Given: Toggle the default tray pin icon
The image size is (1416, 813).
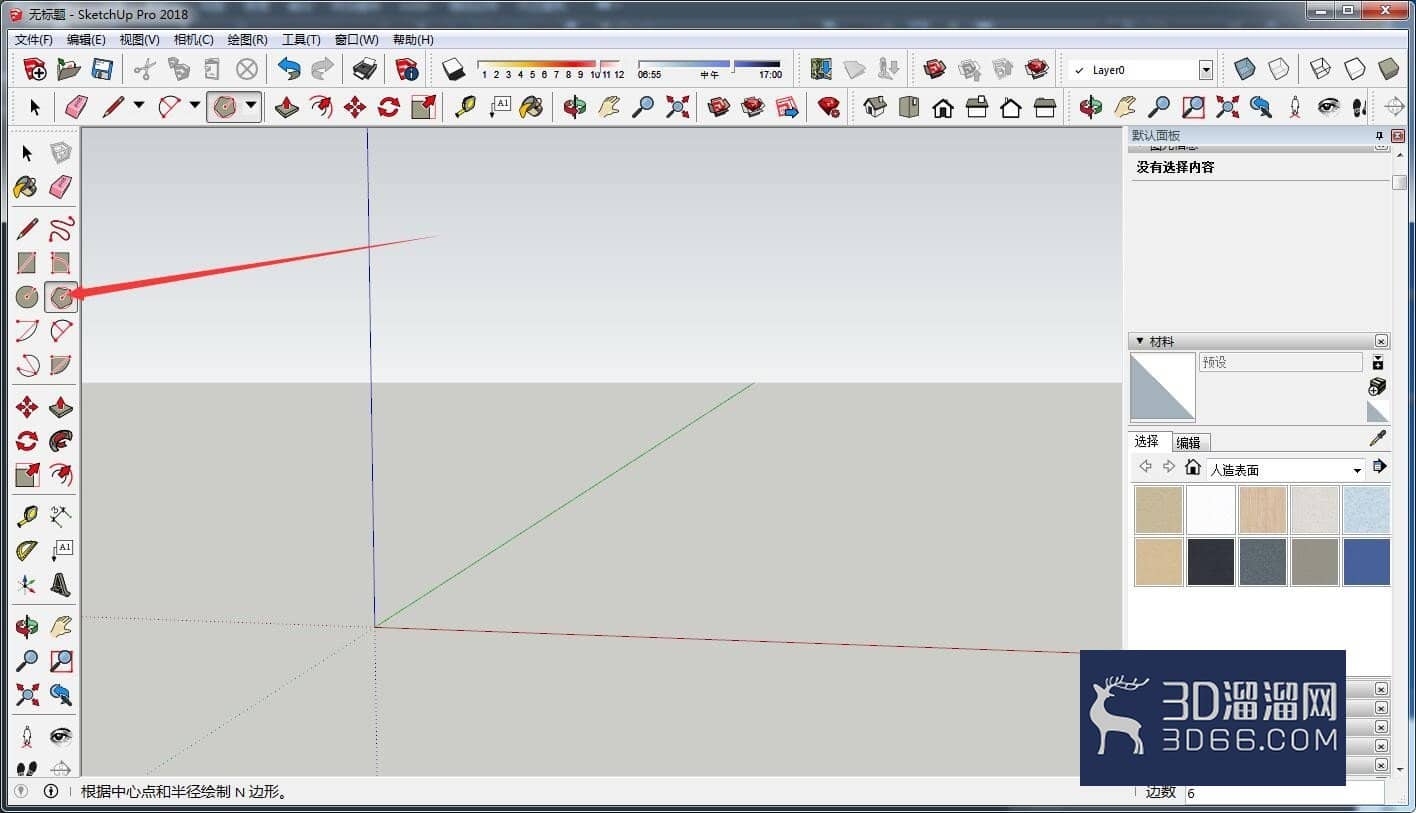Looking at the screenshot, I should 1380,135.
